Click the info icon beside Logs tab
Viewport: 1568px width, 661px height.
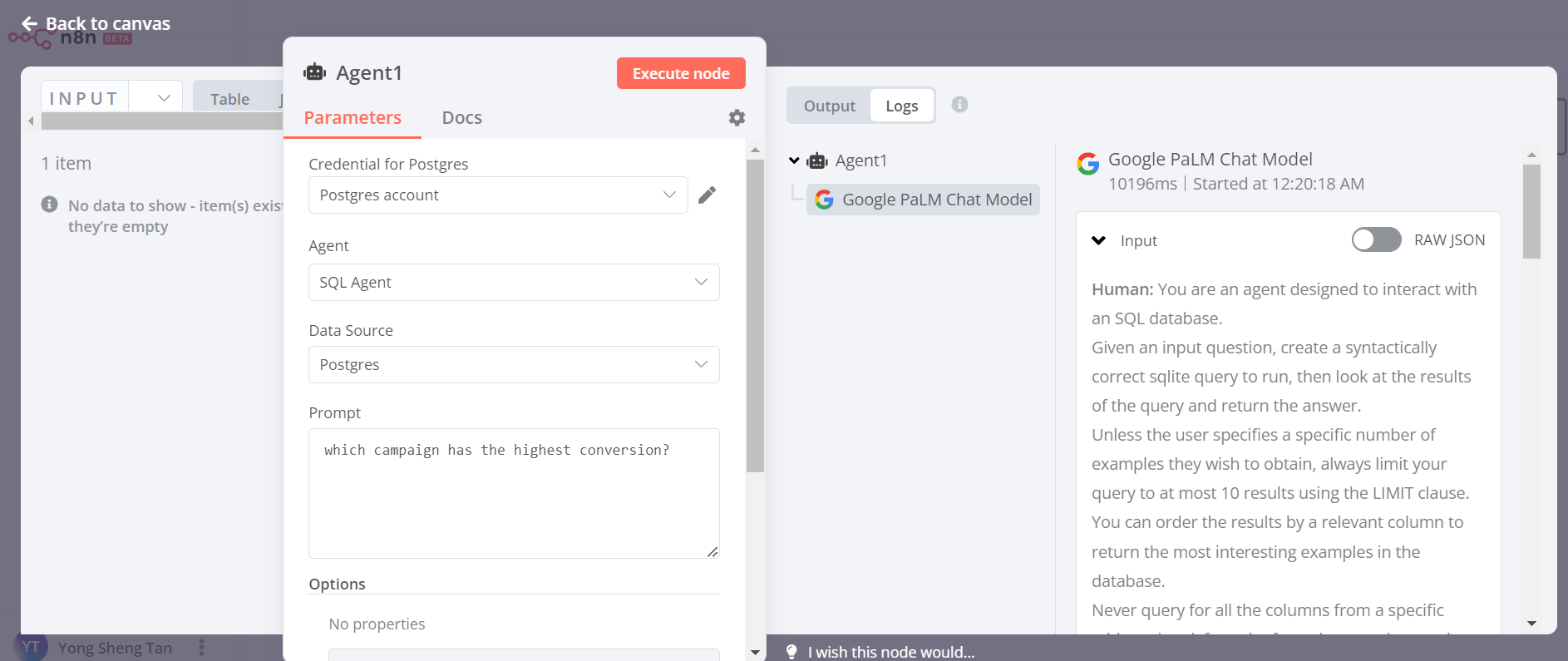click(959, 105)
